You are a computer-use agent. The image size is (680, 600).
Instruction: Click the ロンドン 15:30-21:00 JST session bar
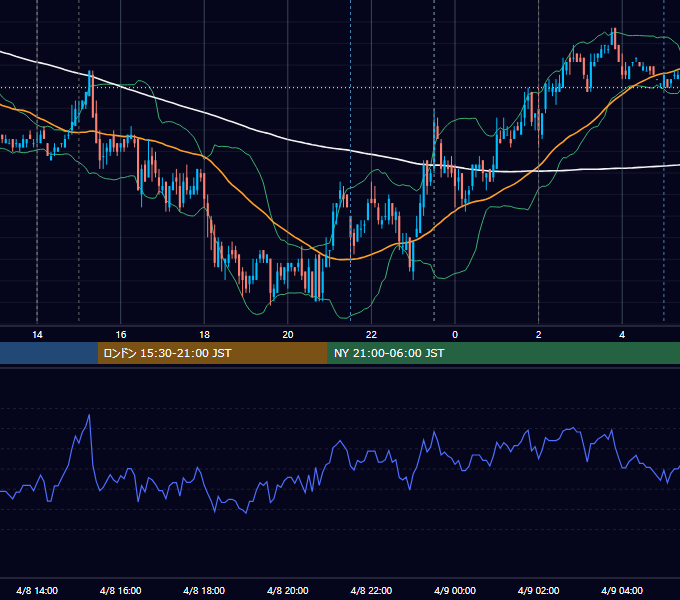tap(212, 353)
